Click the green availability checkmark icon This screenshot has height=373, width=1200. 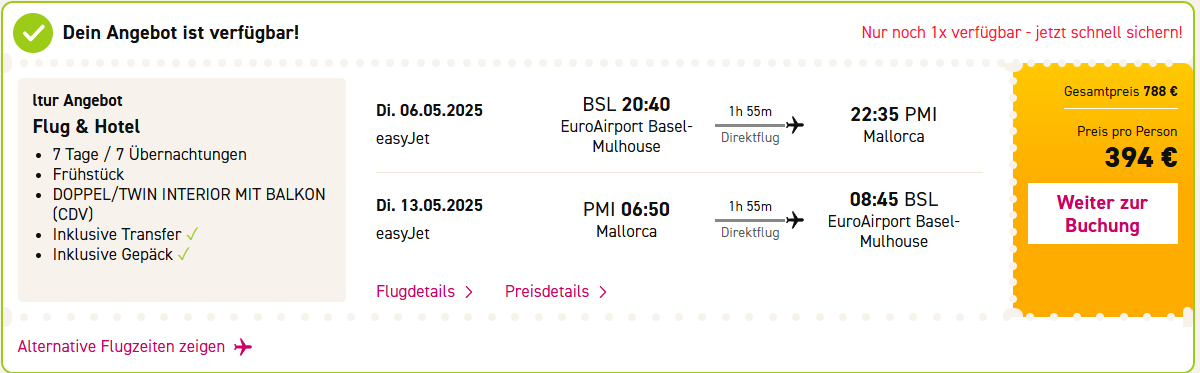tap(33, 33)
